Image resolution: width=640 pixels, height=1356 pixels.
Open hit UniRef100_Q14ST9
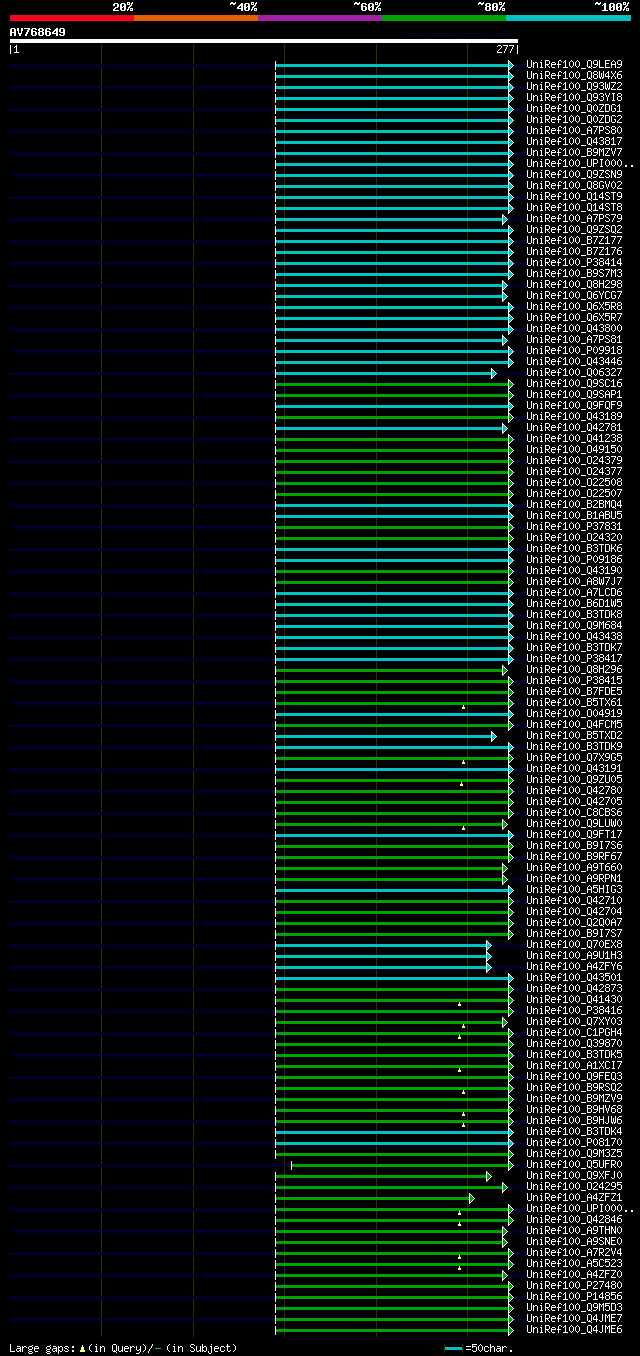(x=574, y=197)
